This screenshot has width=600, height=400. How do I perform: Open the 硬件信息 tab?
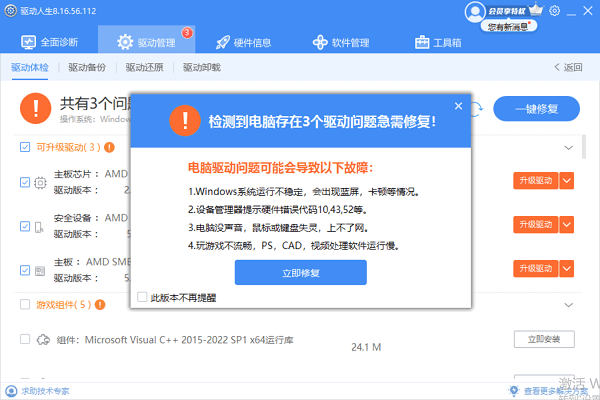pyautogui.click(x=243, y=42)
